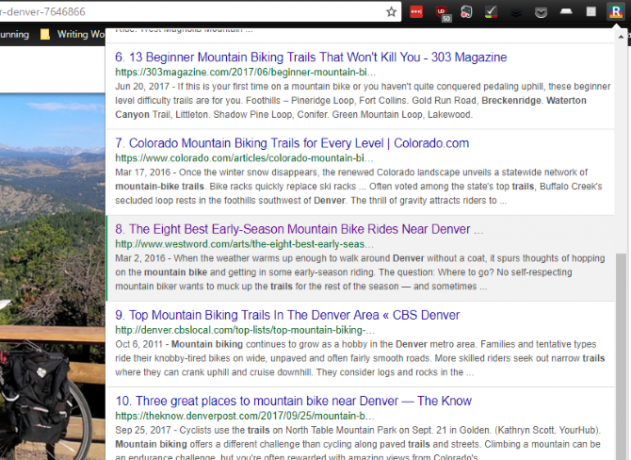Click the www.colorado.com green URL

click(244, 158)
